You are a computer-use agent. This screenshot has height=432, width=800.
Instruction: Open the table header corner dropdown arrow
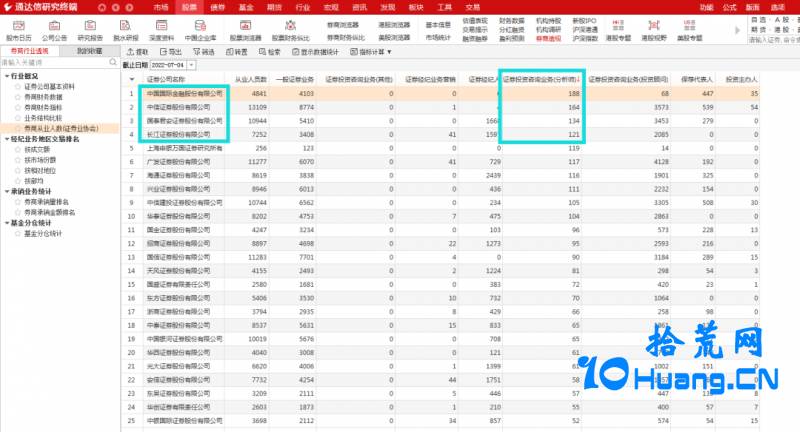pos(132,80)
